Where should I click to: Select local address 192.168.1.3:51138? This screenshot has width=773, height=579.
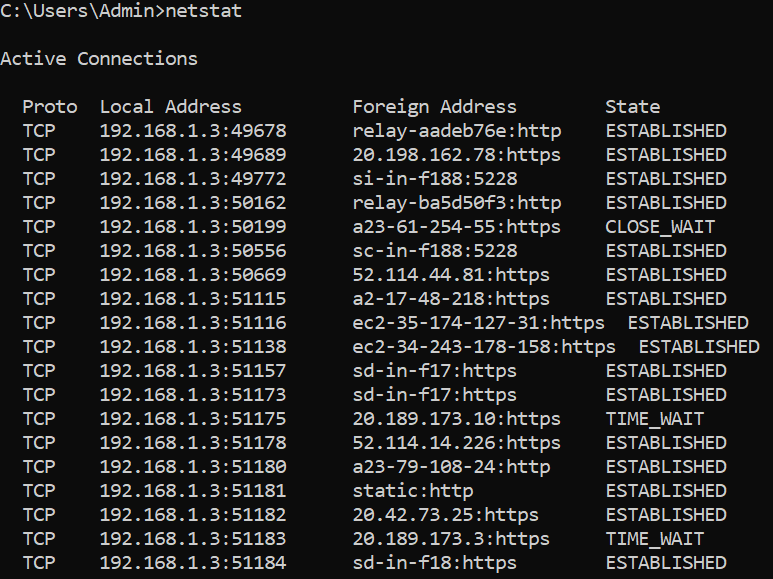point(193,347)
